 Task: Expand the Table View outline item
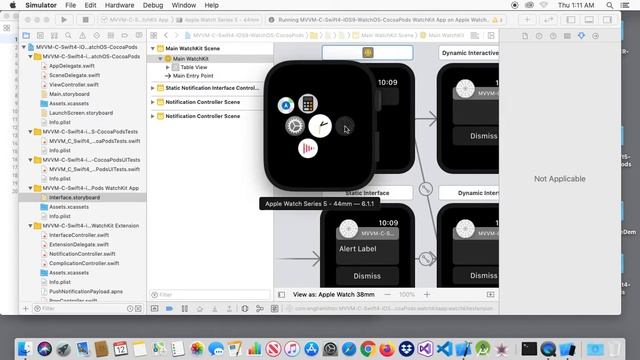coord(168,67)
